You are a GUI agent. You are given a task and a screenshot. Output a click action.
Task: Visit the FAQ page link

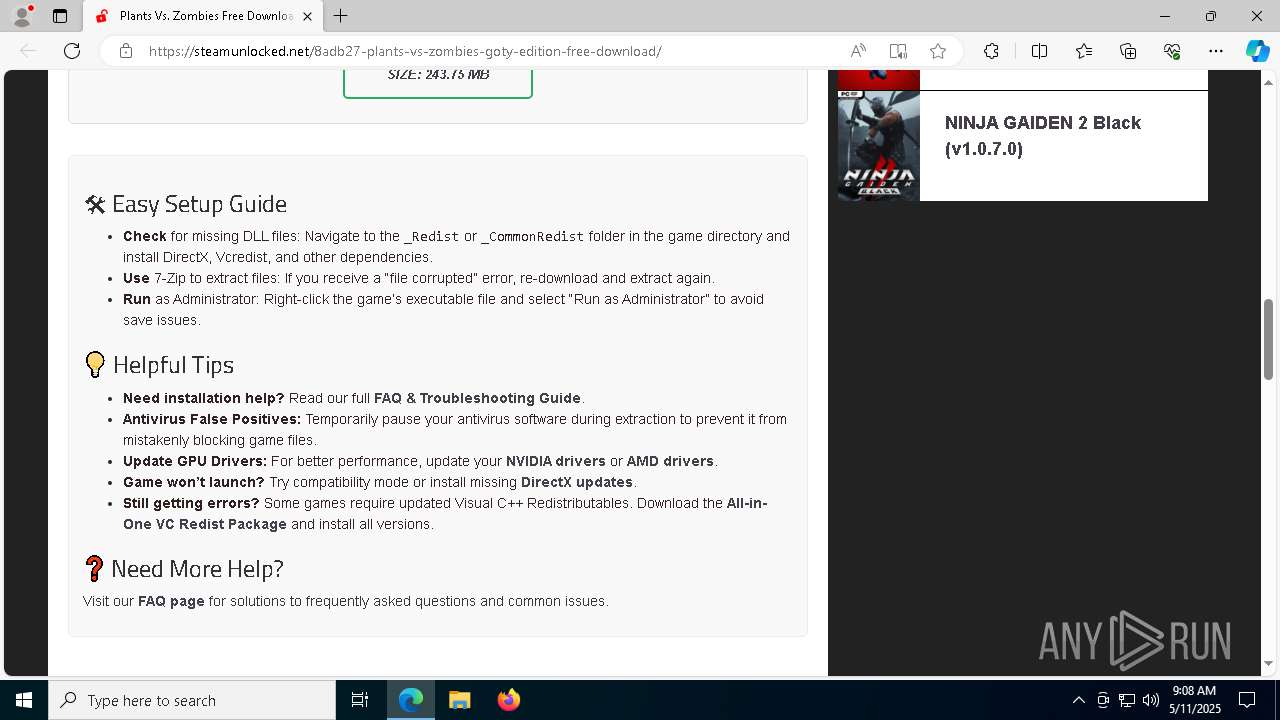point(171,601)
